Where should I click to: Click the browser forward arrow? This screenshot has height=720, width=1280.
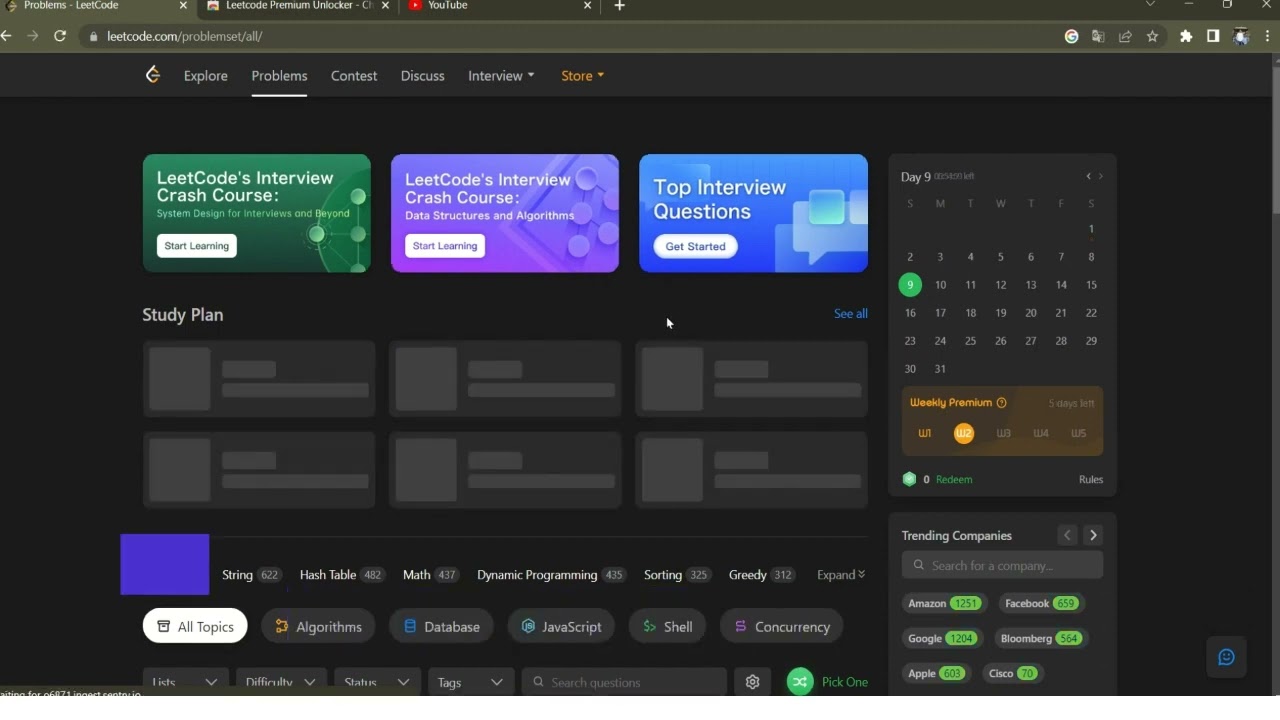(x=33, y=36)
